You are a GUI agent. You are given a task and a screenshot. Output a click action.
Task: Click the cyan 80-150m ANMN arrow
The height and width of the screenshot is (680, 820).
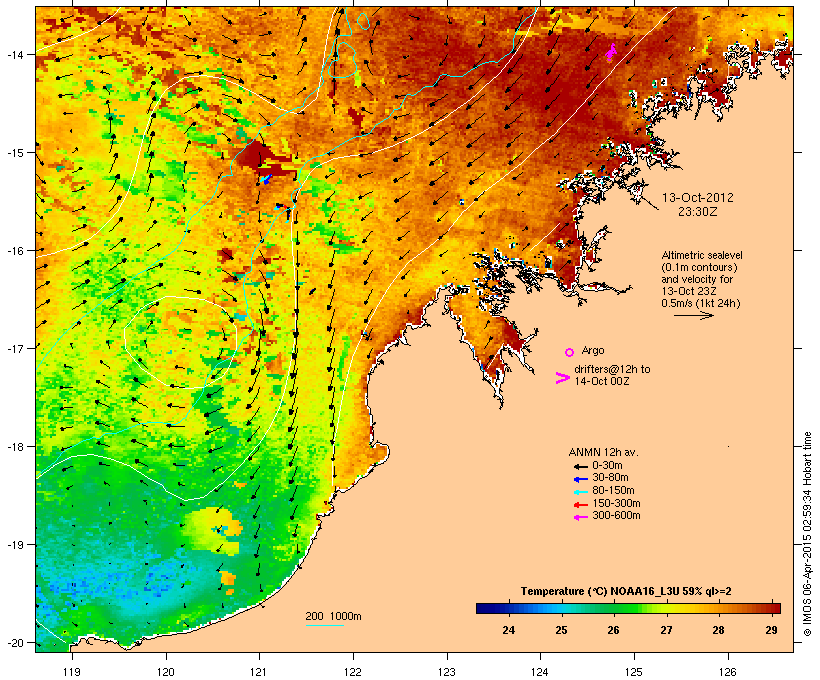tap(580, 492)
